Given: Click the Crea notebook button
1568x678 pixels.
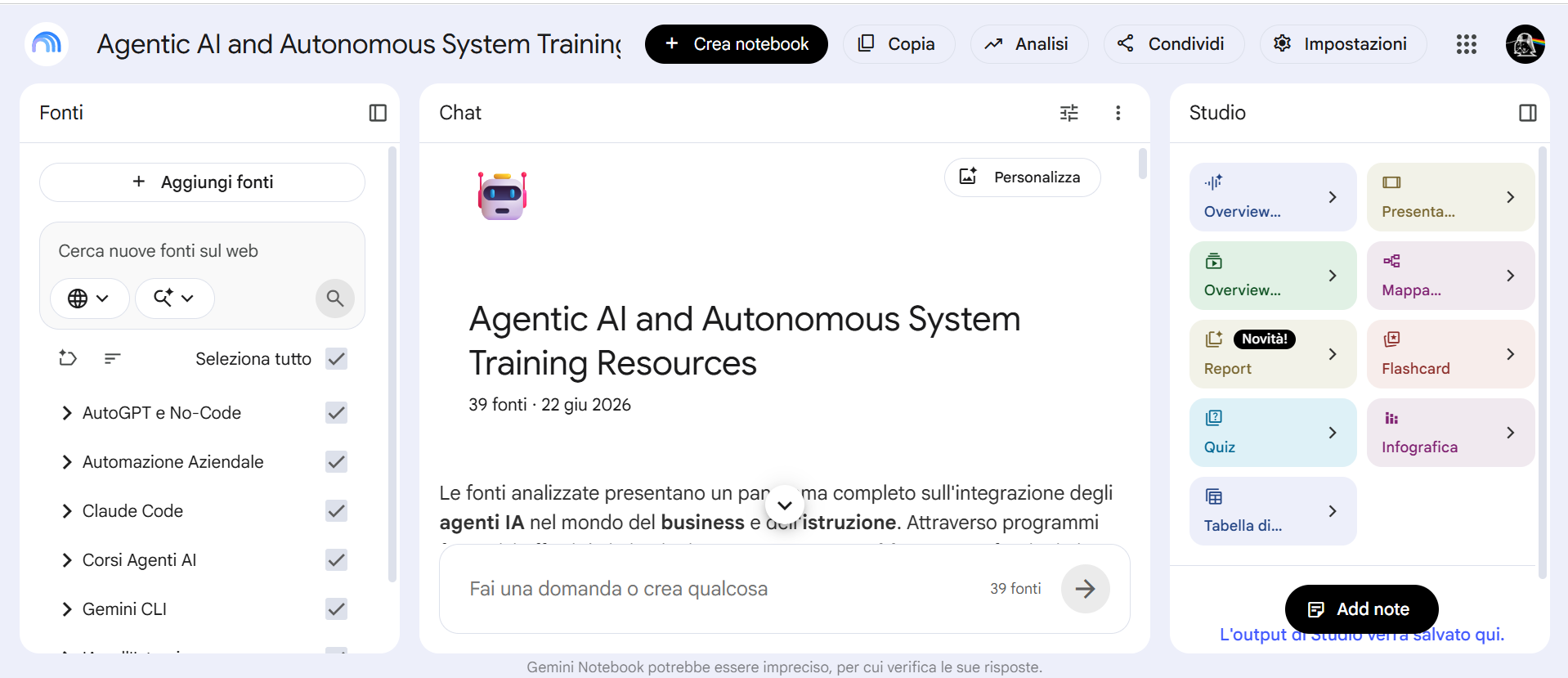Looking at the screenshot, I should coord(736,44).
